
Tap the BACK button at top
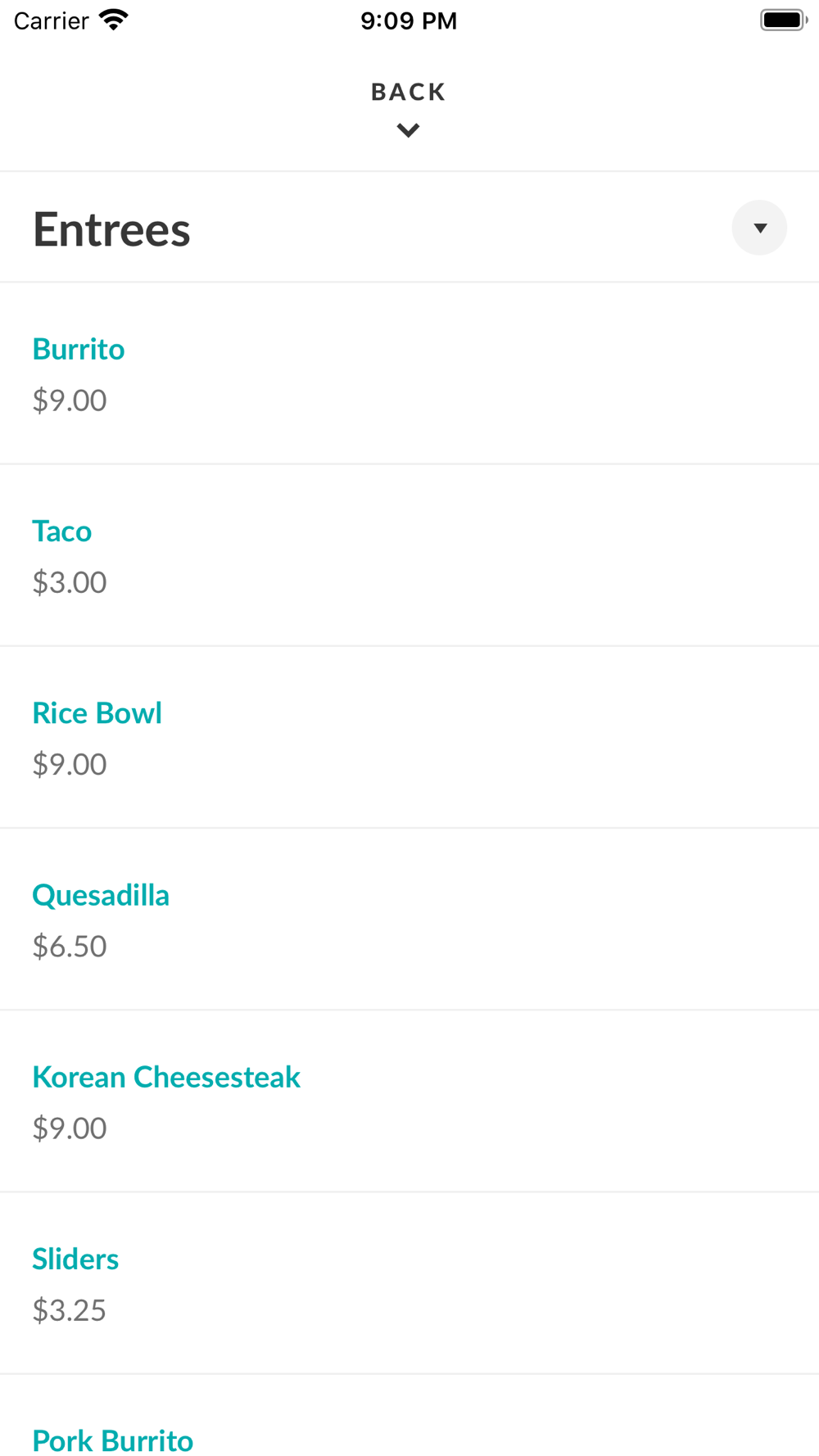[x=408, y=92]
